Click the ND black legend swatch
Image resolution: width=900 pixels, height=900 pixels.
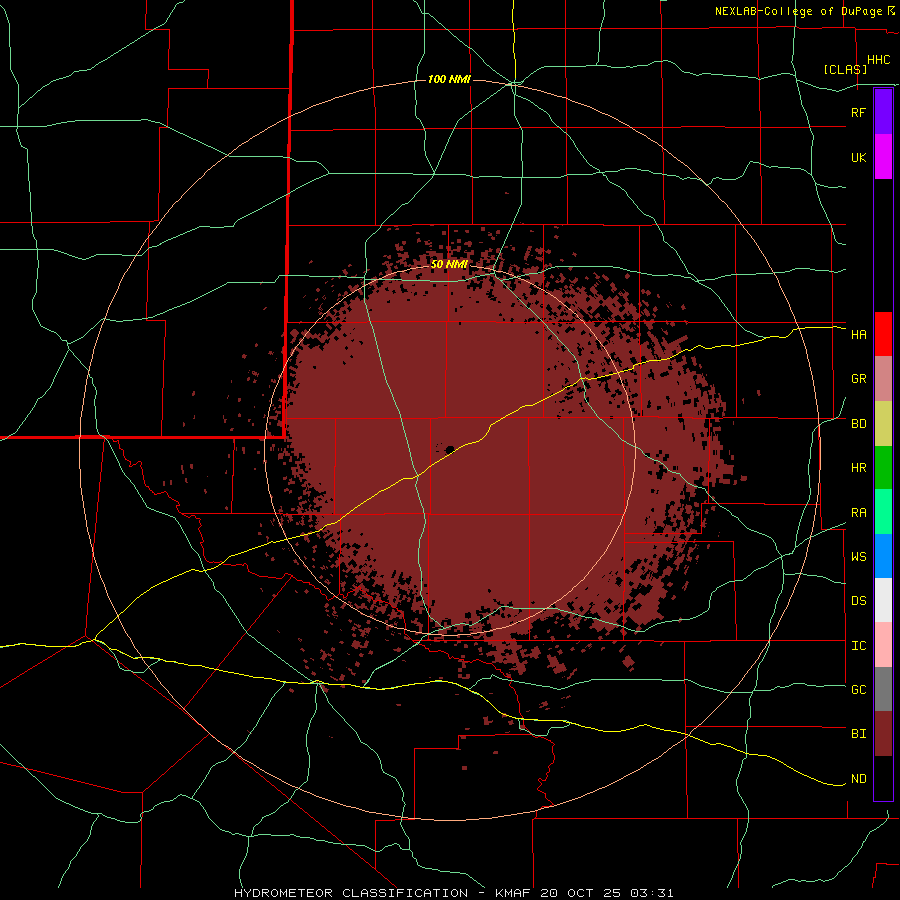(883, 778)
